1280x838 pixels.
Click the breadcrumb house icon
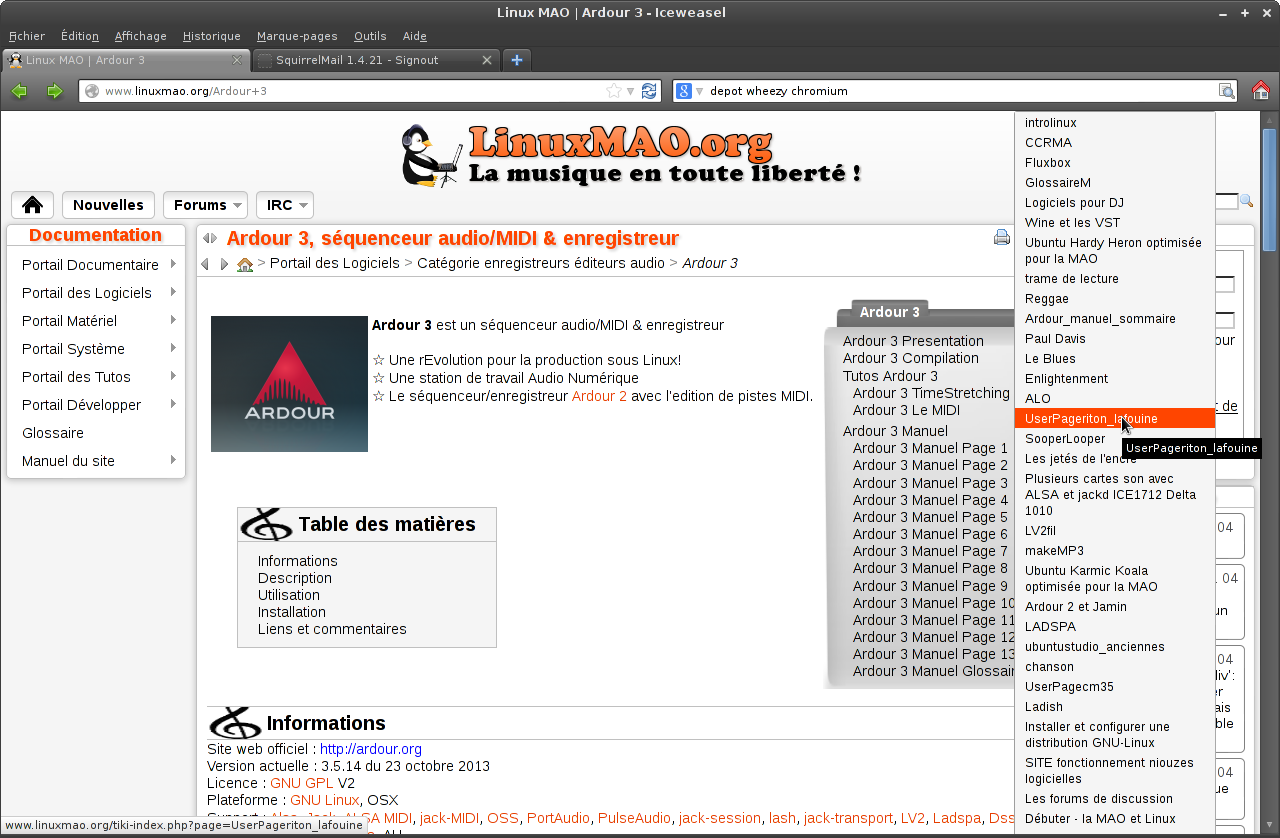click(x=245, y=264)
